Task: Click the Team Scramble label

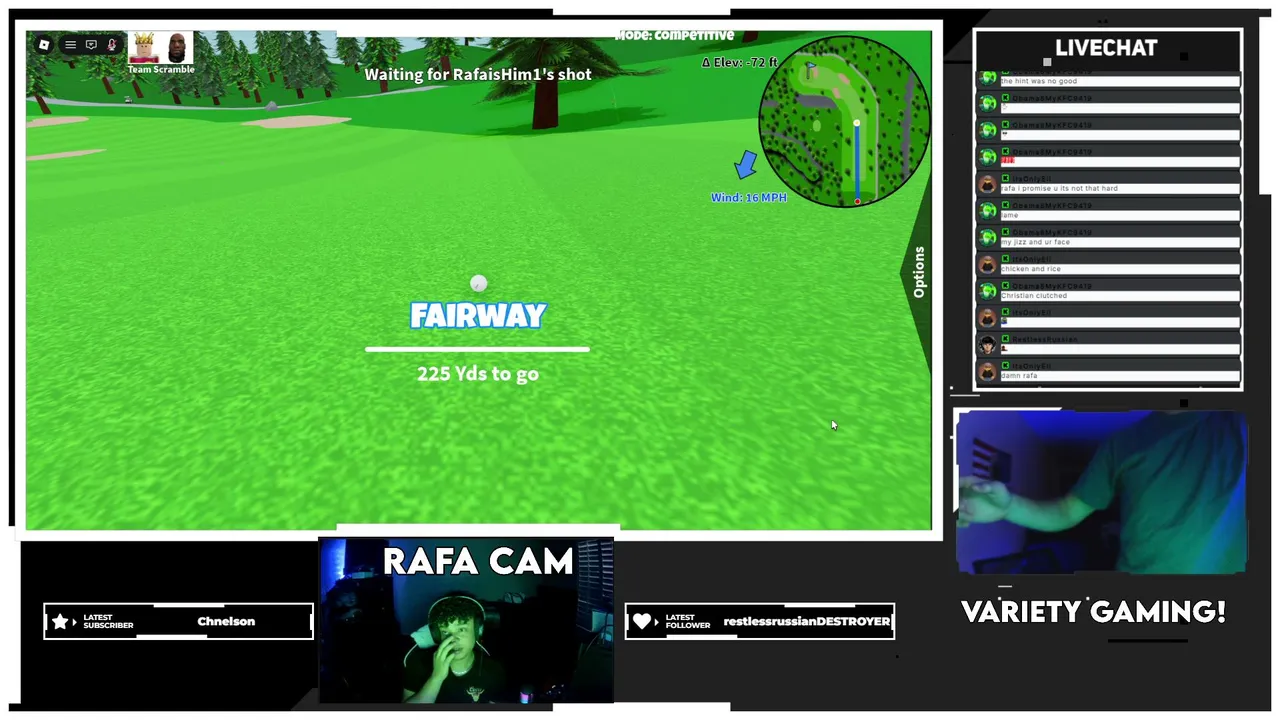Action: pos(161,70)
